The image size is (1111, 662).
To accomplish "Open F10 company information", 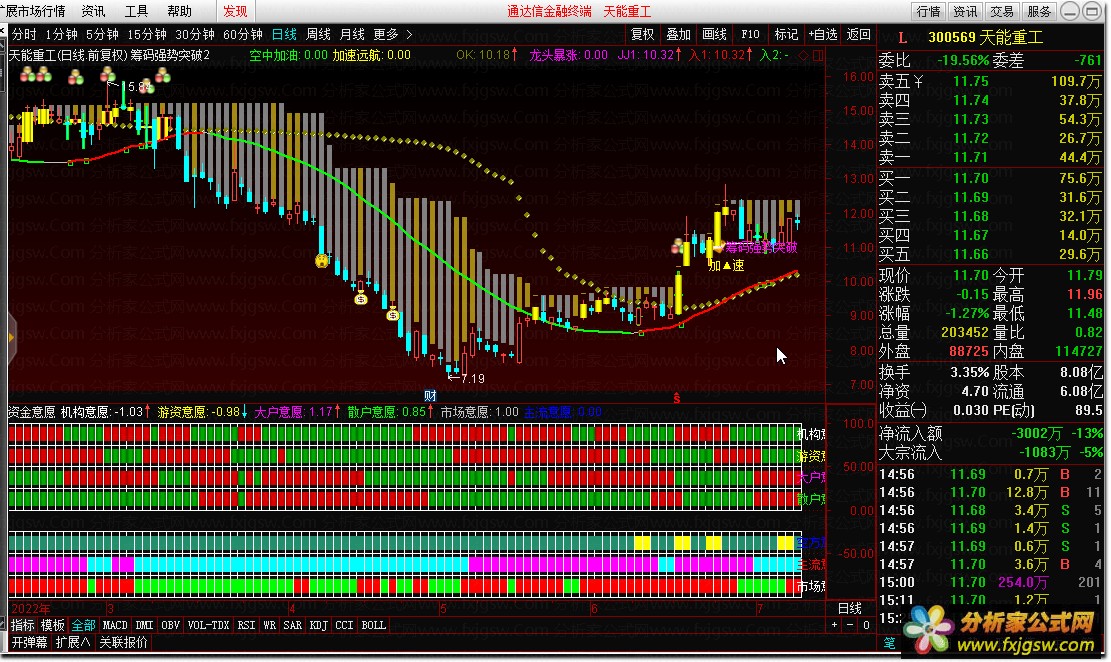I will [x=750, y=34].
